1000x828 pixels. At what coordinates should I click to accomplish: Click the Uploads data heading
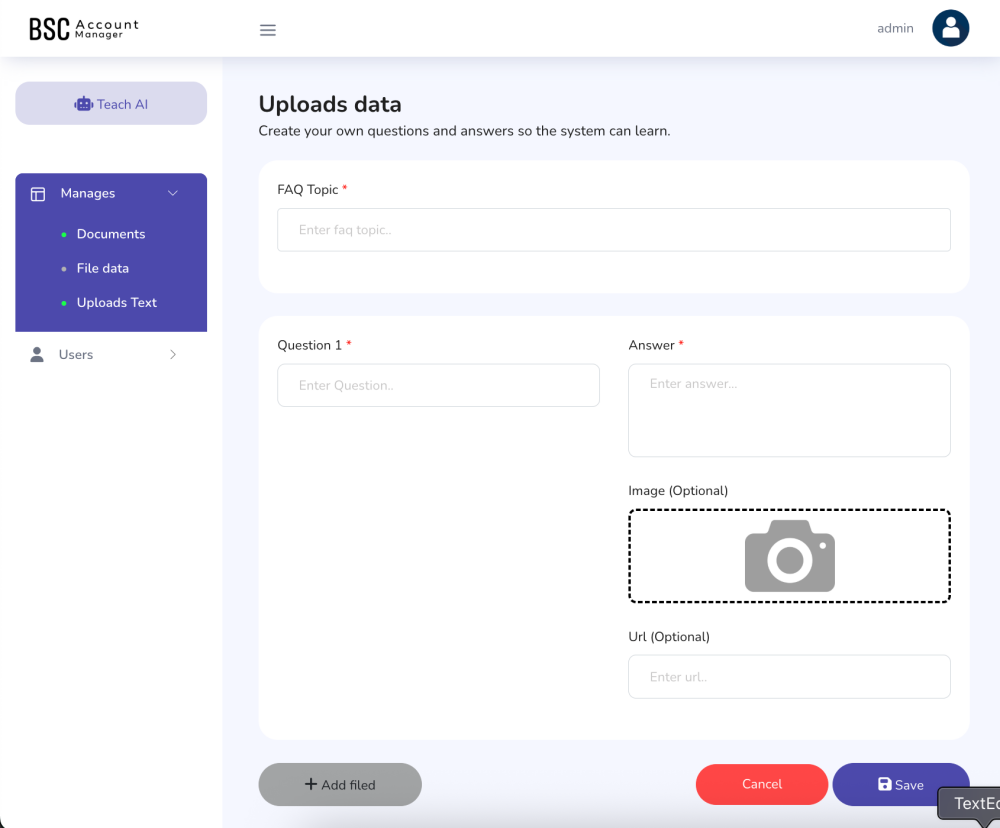coord(330,104)
